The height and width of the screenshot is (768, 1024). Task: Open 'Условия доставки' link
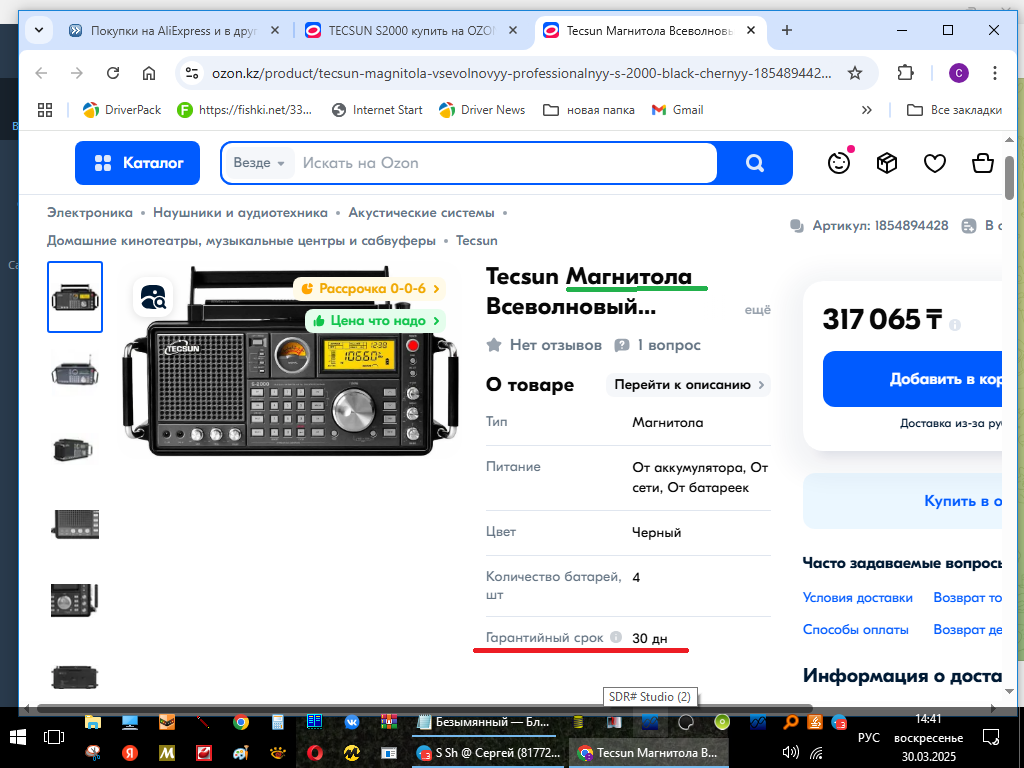(857, 598)
